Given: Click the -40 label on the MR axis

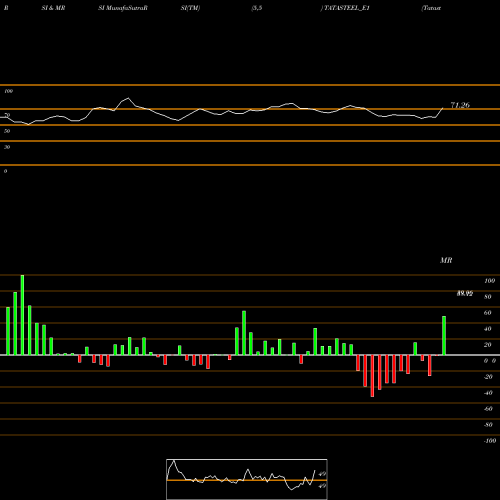Looking at the screenshot, I should coord(488,393).
